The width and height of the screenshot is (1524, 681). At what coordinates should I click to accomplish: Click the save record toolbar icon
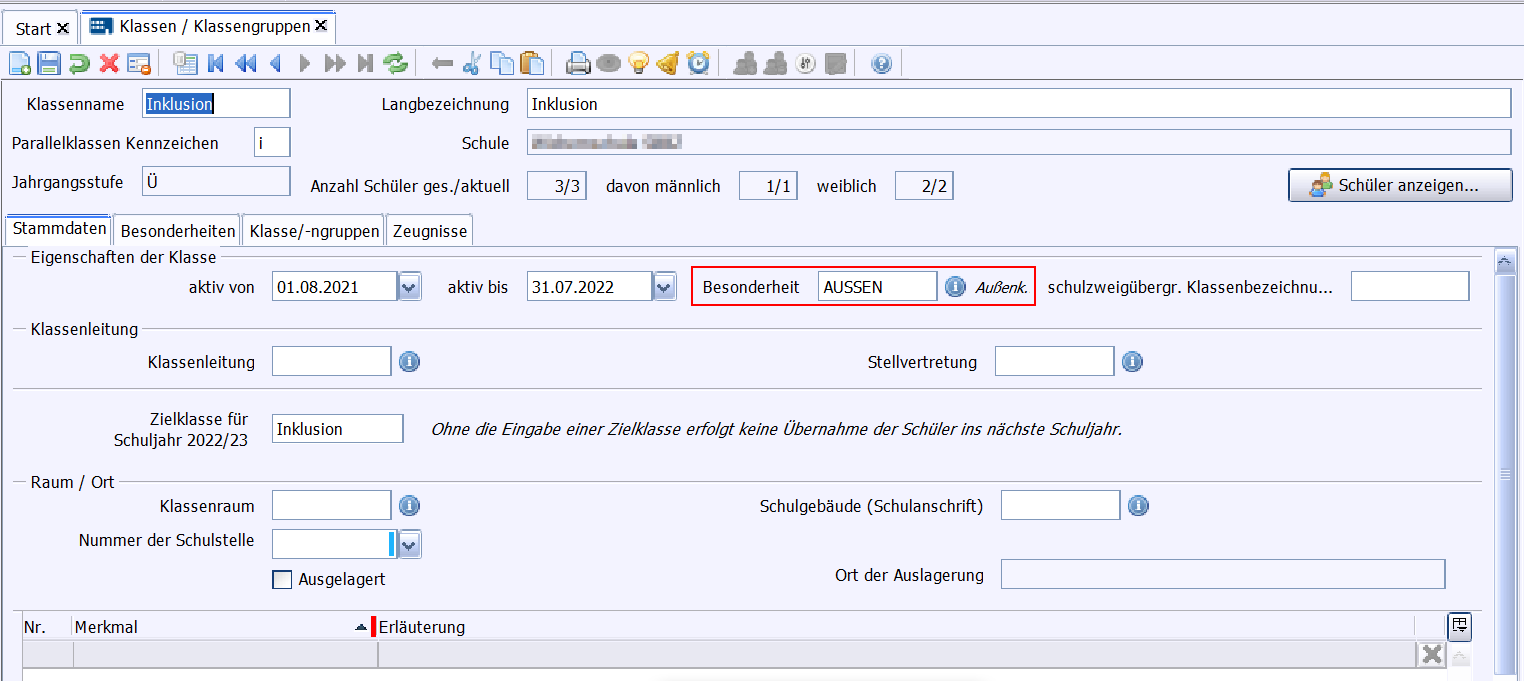coord(49,64)
